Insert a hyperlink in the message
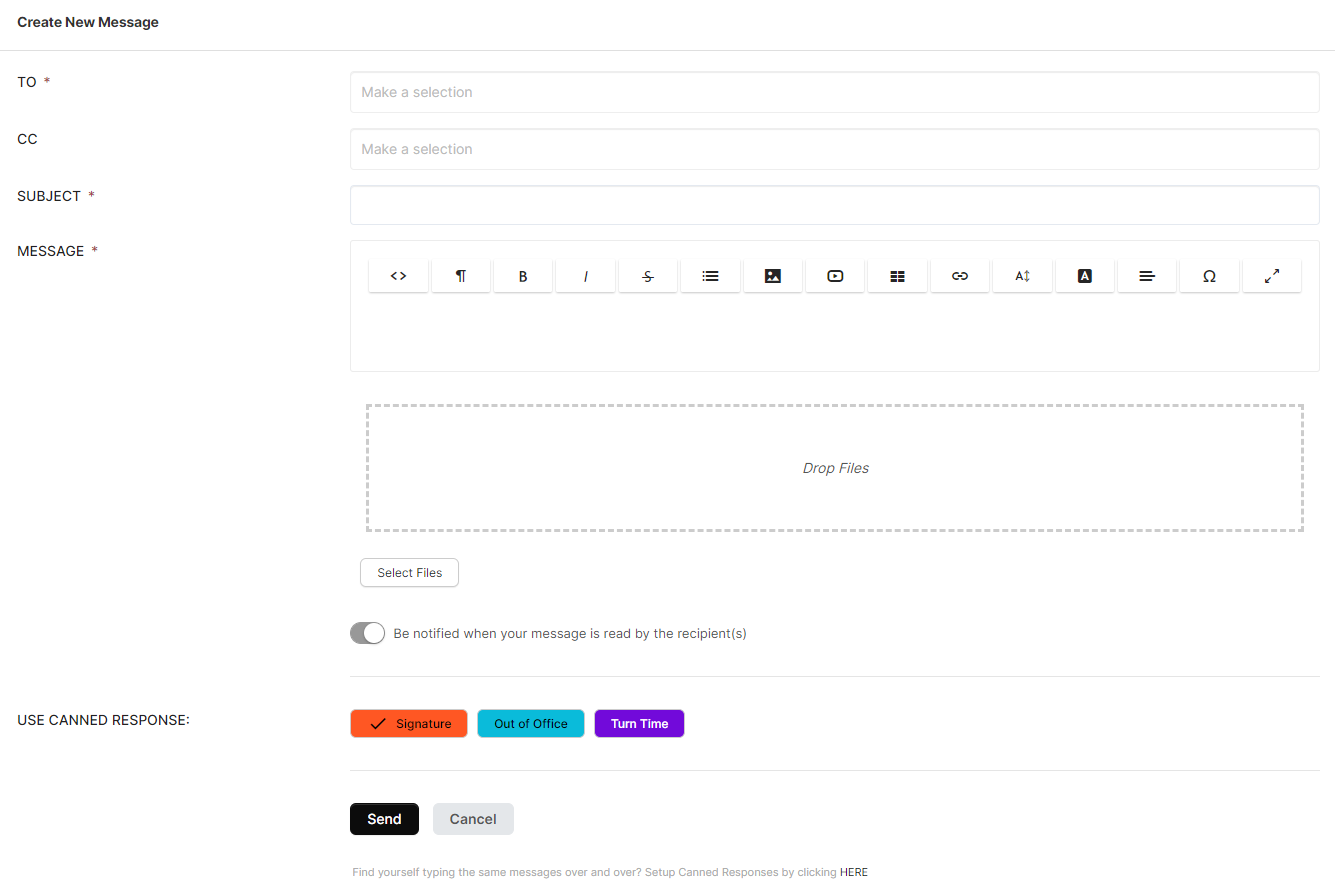1335x894 pixels. coord(960,276)
